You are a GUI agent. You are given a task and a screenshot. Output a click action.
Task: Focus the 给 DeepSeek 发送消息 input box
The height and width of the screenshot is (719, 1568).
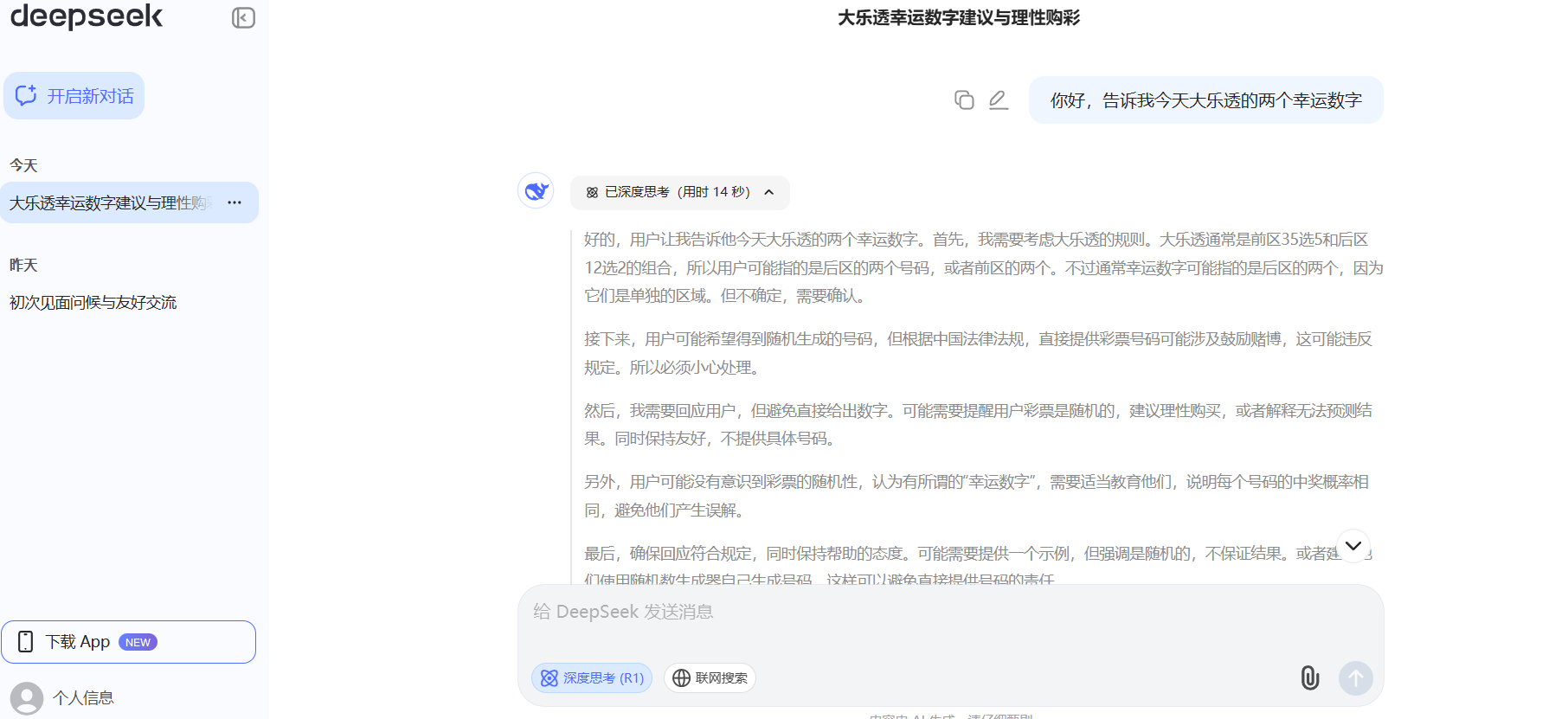(x=950, y=613)
